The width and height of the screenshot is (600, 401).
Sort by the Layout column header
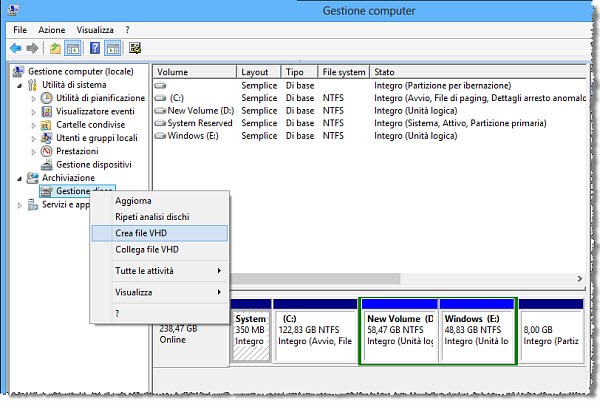pos(259,72)
